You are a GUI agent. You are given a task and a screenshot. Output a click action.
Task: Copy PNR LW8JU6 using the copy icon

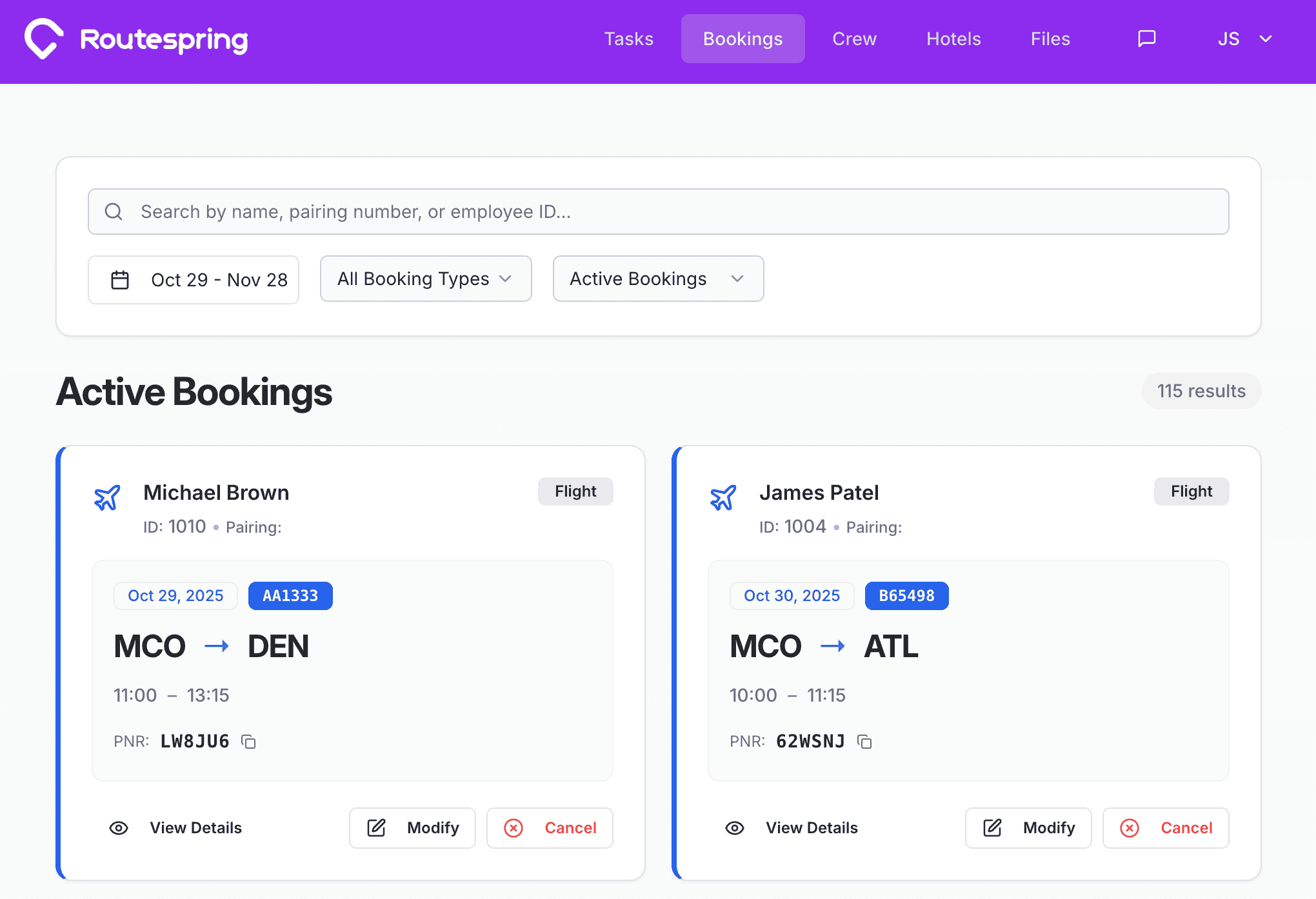248,742
